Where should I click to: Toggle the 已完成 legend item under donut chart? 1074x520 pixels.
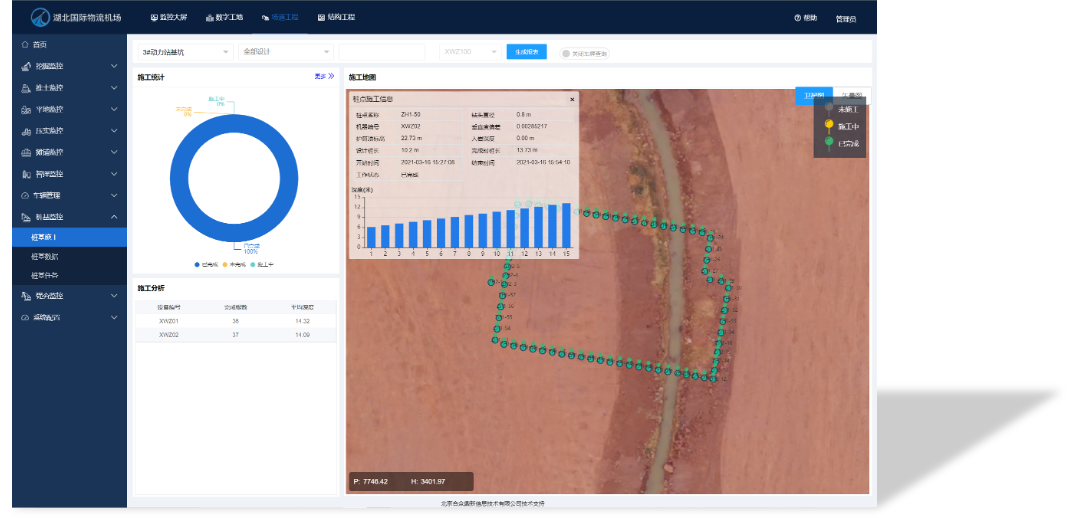(x=206, y=265)
